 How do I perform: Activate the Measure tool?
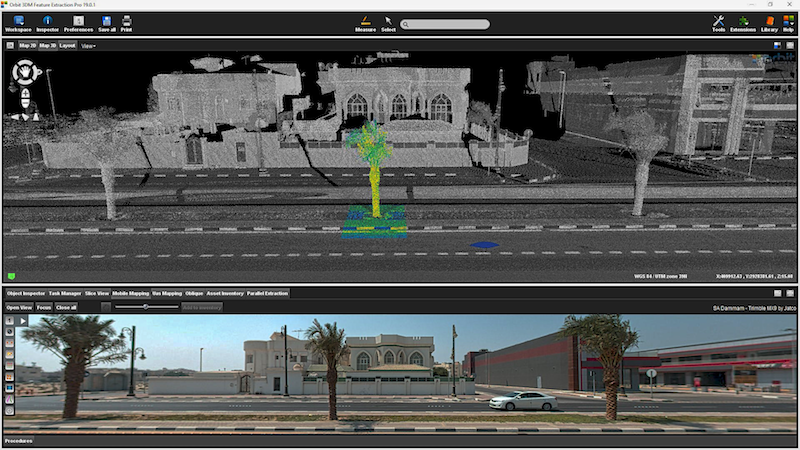[365, 22]
